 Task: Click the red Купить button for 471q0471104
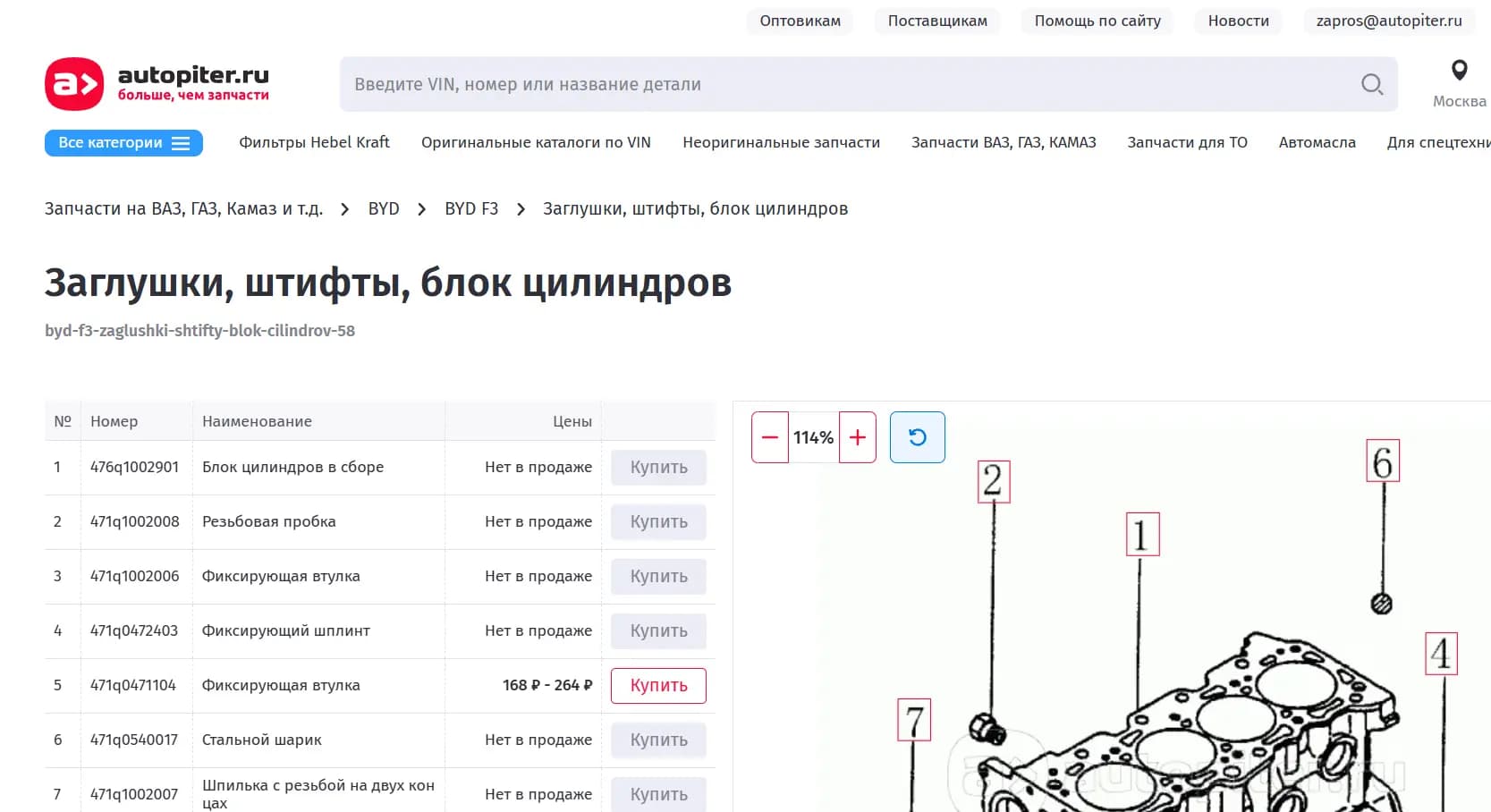[x=658, y=686]
